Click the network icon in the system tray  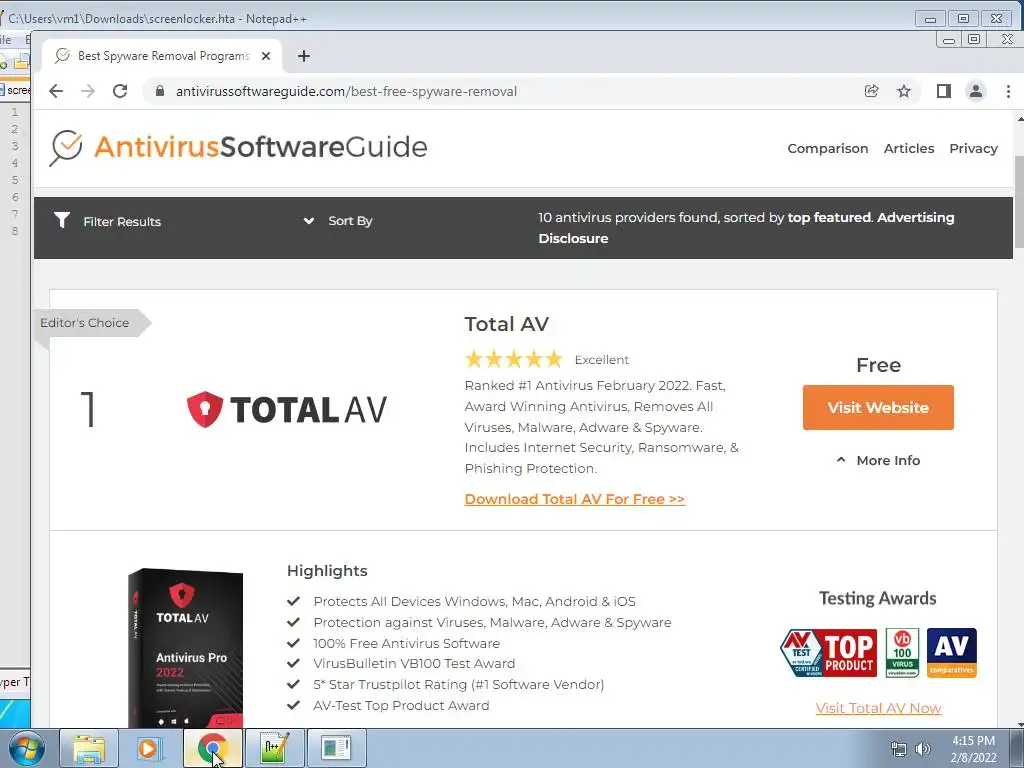tap(899, 749)
